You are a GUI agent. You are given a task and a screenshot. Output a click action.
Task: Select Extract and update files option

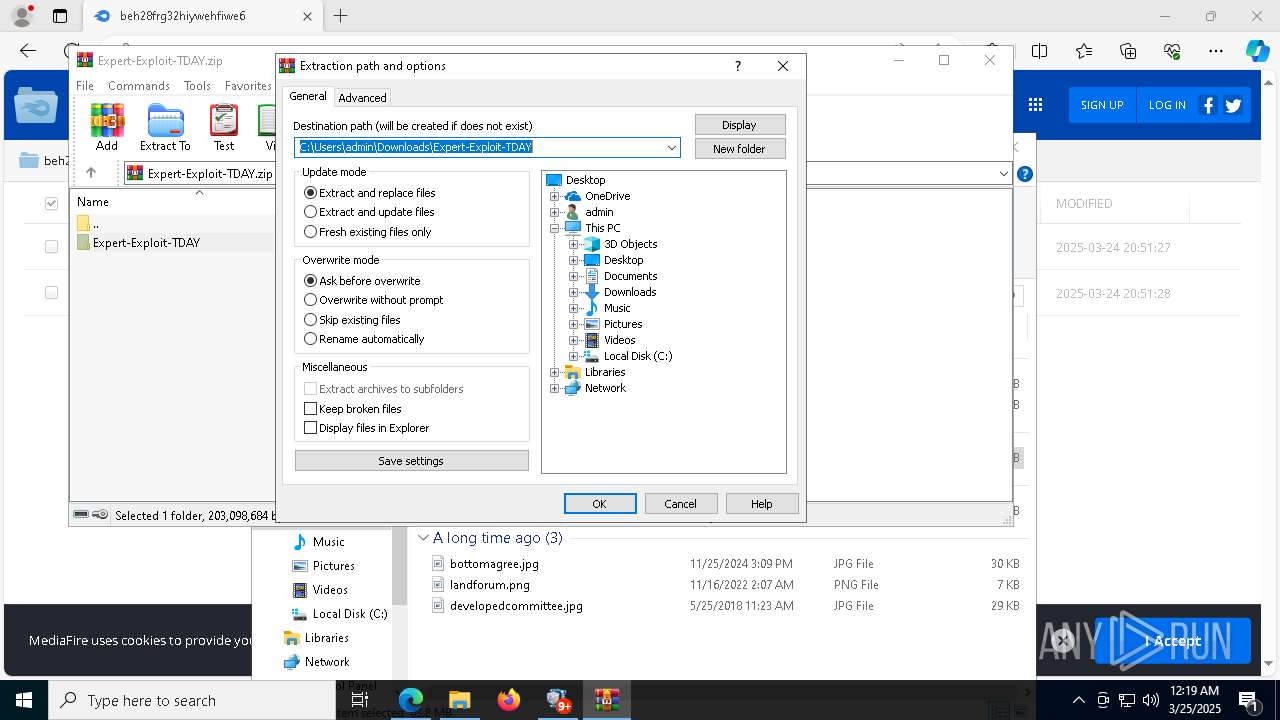pyautogui.click(x=370, y=212)
